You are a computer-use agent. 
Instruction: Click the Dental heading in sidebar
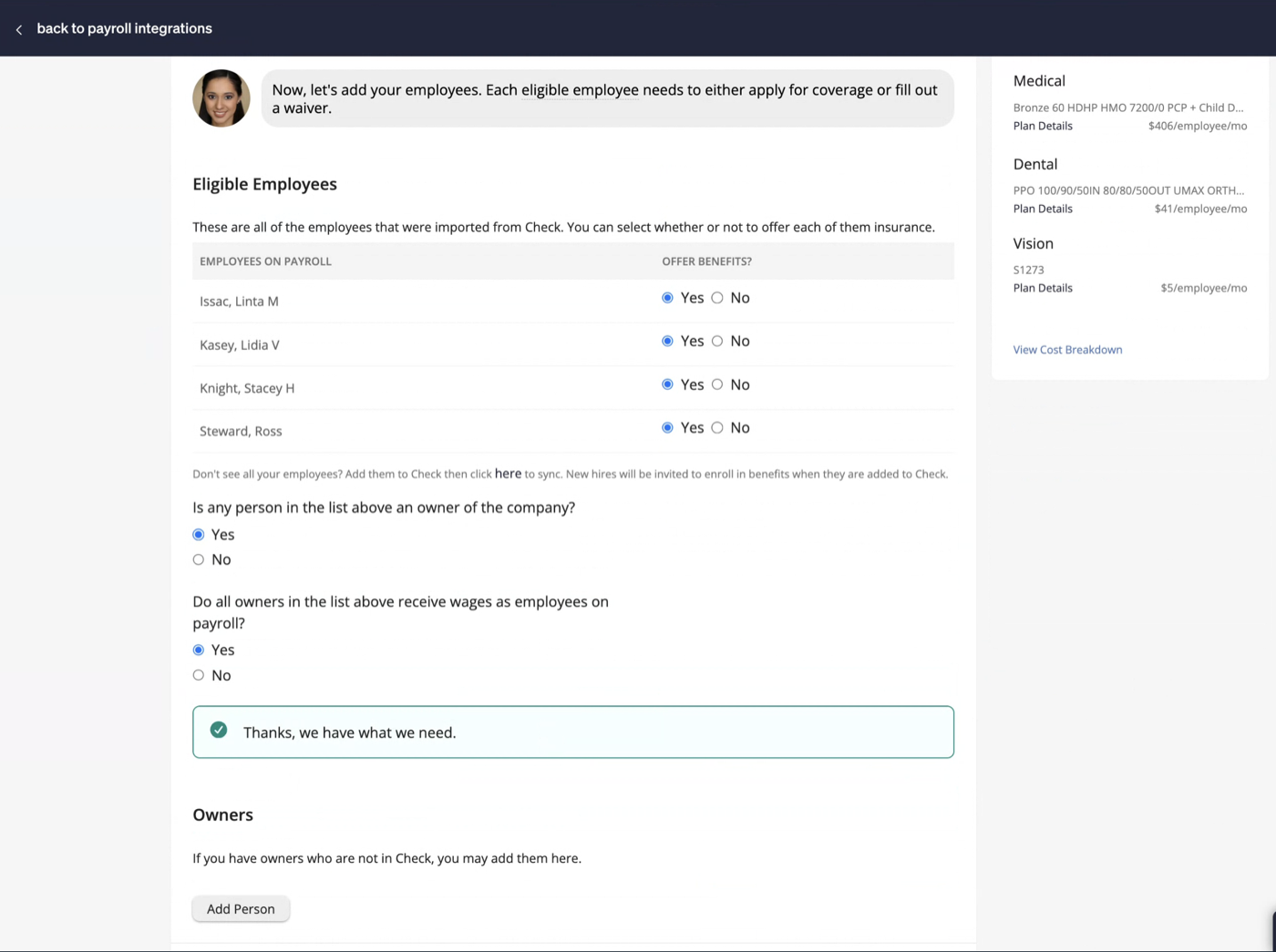pyautogui.click(x=1035, y=164)
